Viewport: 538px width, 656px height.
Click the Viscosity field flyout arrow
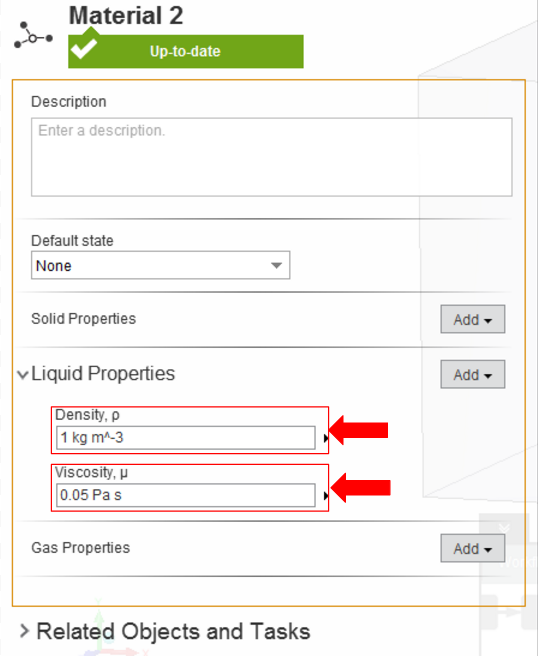click(326, 496)
